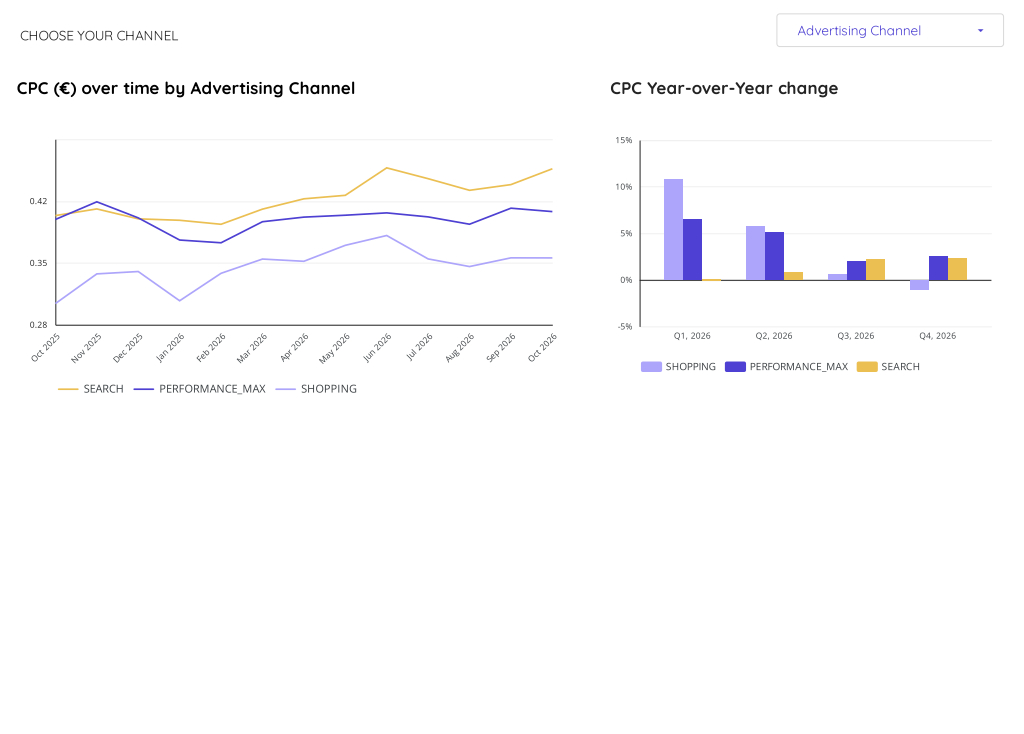Click the Q1, 2026 SHOPPING bar
The height and width of the screenshot is (734, 1024).
pos(673,230)
